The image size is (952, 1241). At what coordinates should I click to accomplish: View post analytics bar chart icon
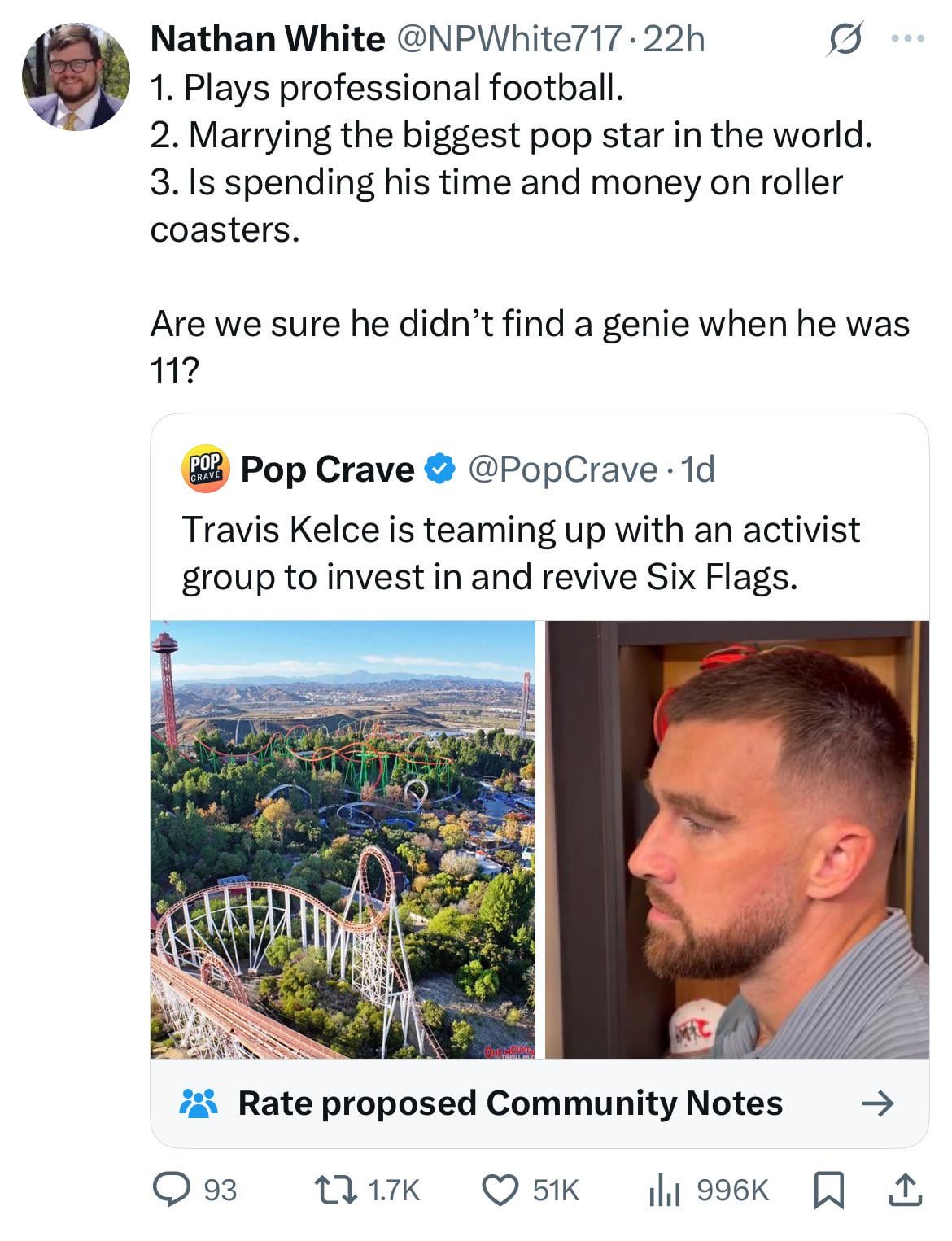coord(664,1190)
